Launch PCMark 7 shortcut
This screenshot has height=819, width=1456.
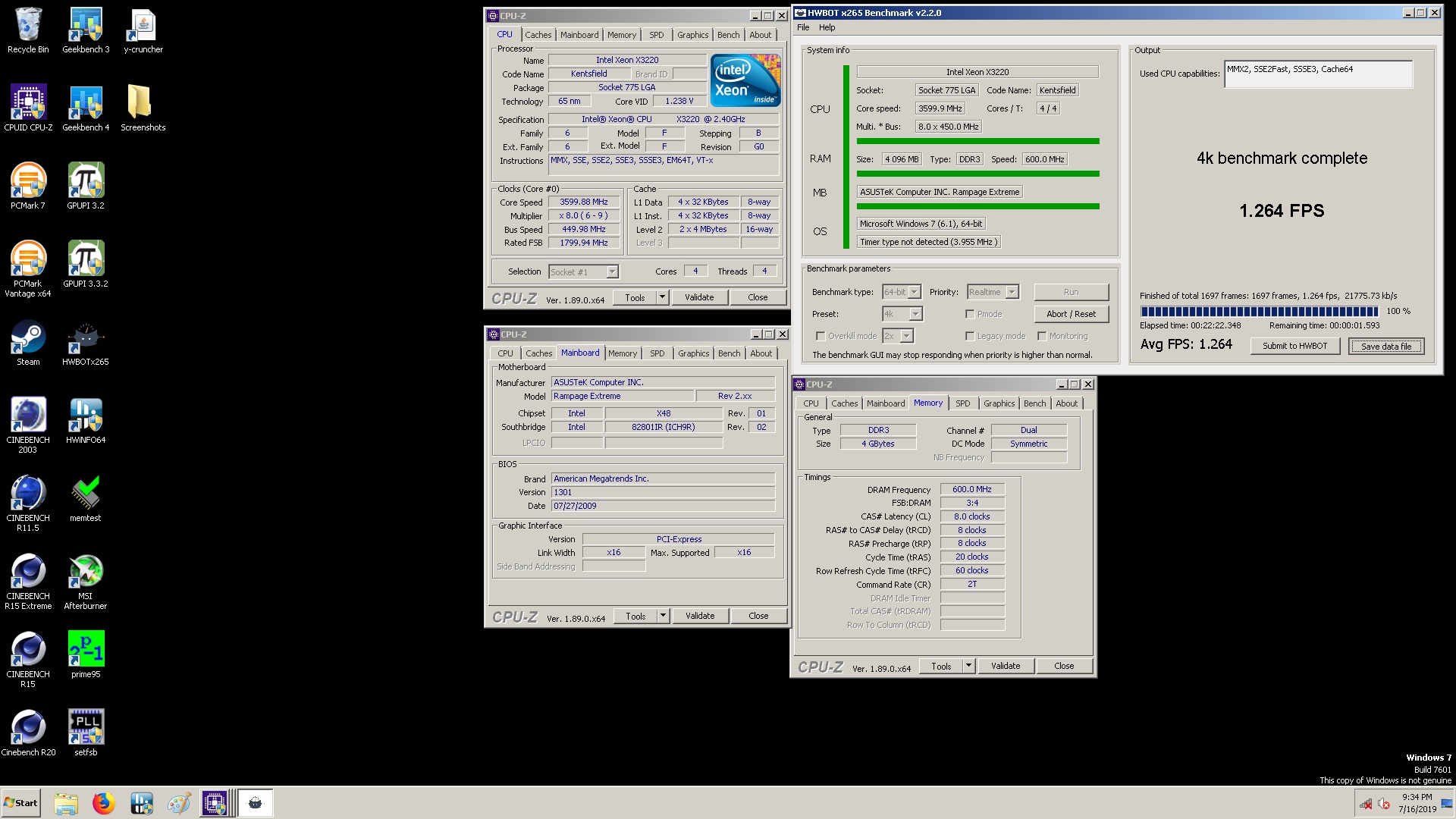pyautogui.click(x=28, y=187)
